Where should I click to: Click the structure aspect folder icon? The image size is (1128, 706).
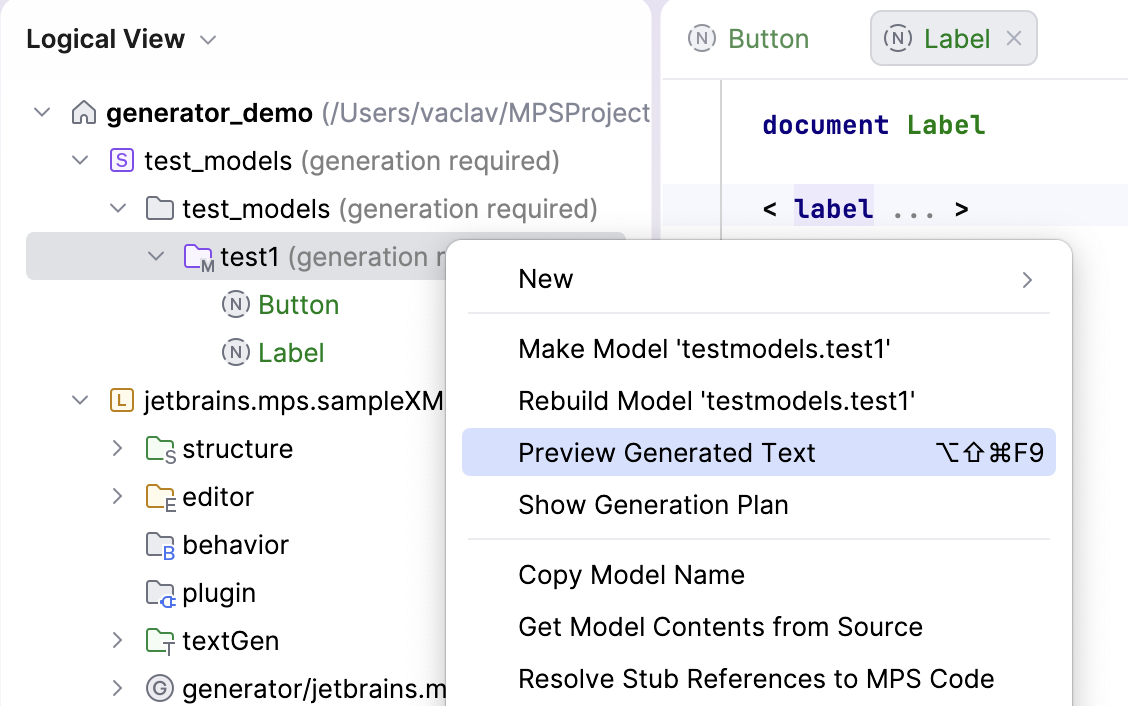(160, 450)
